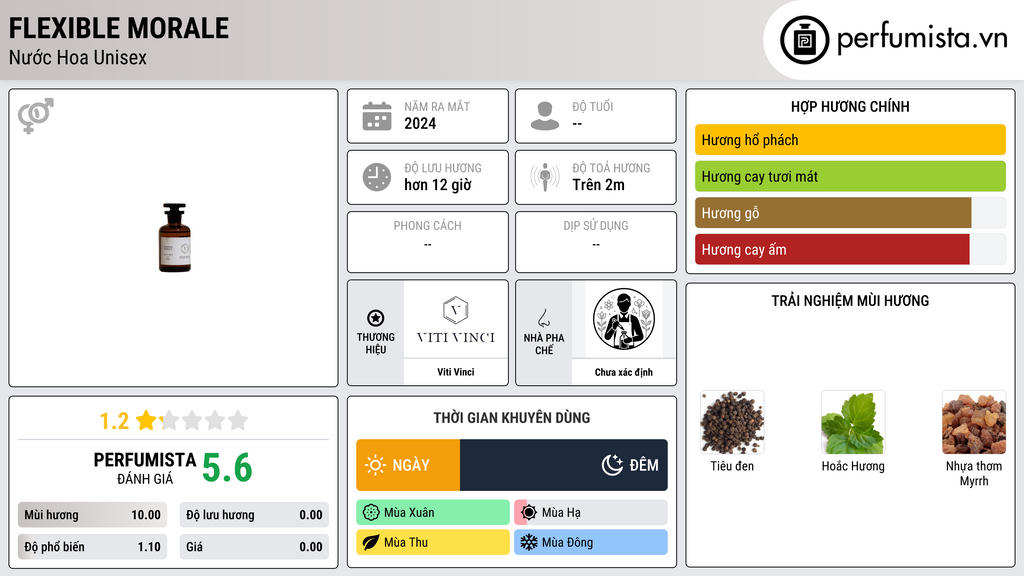Viewport: 1024px width, 576px height.
Task: Click the perfume bottle product image
Action: 175,238
